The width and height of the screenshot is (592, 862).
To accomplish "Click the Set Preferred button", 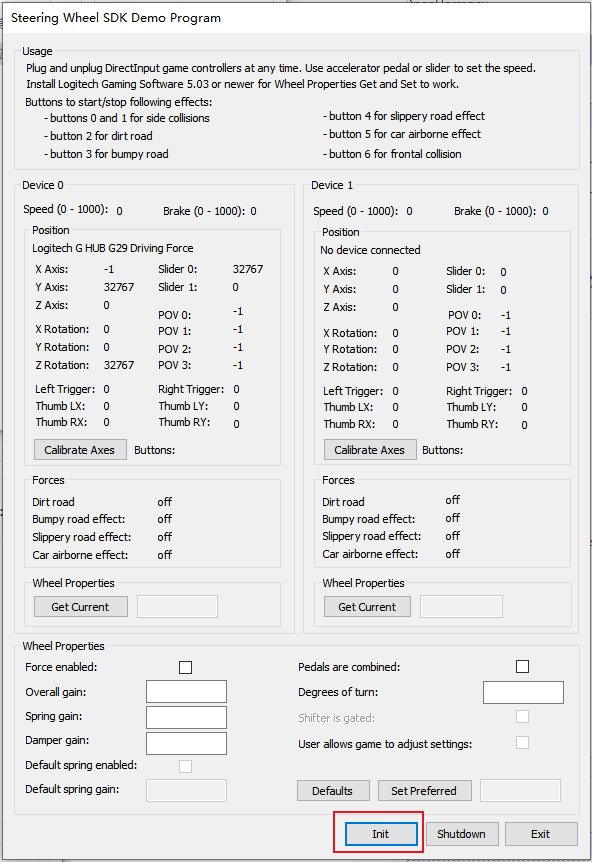I will coord(424,791).
